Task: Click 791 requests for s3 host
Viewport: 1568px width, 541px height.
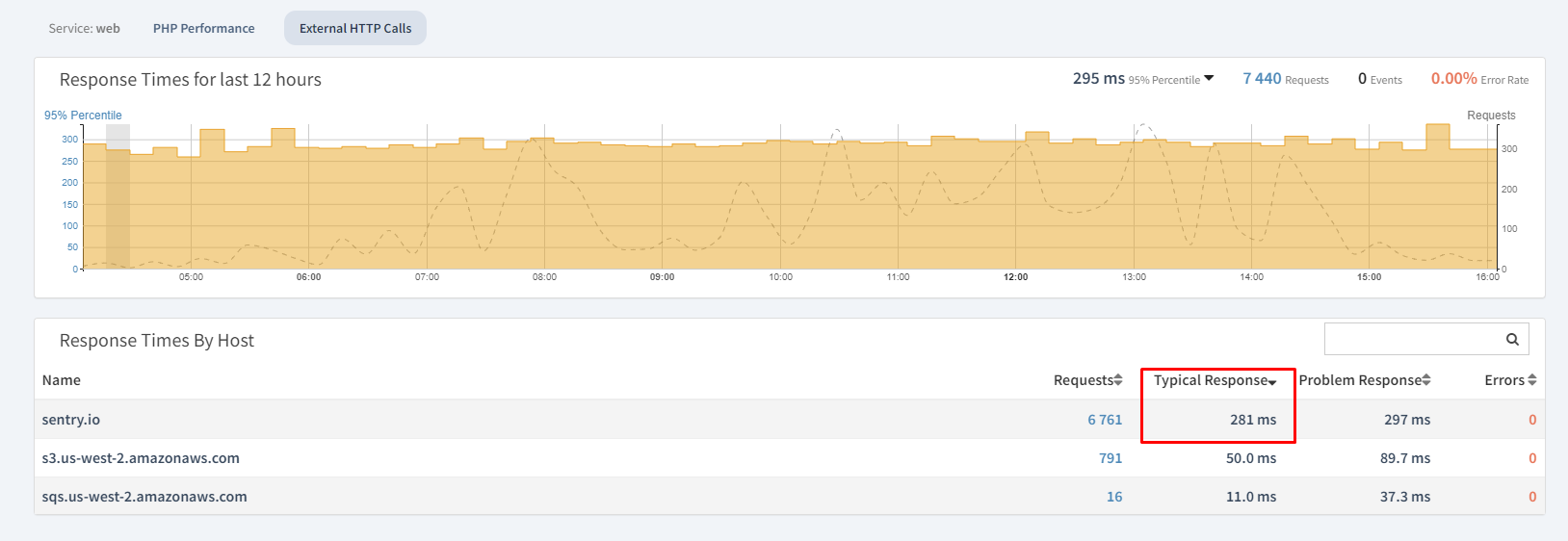Action: [1111, 458]
